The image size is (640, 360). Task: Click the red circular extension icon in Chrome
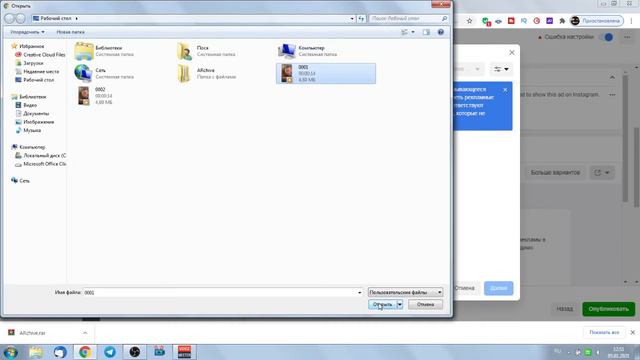coord(537,20)
